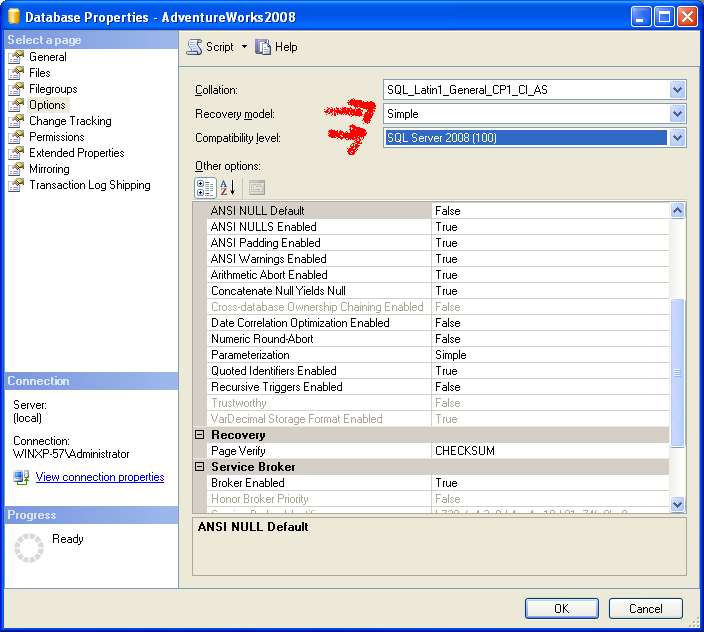The image size is (704, 632).
Task: Select the Options page icon
Action: click(x=16, y=105)
